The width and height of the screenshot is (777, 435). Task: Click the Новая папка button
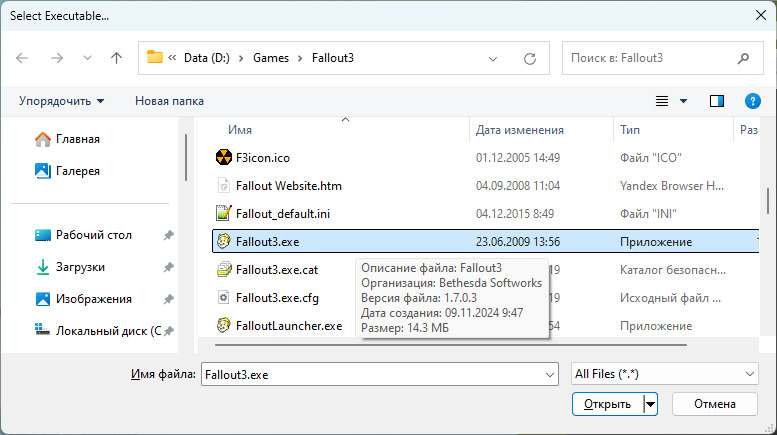coord(169,101)
